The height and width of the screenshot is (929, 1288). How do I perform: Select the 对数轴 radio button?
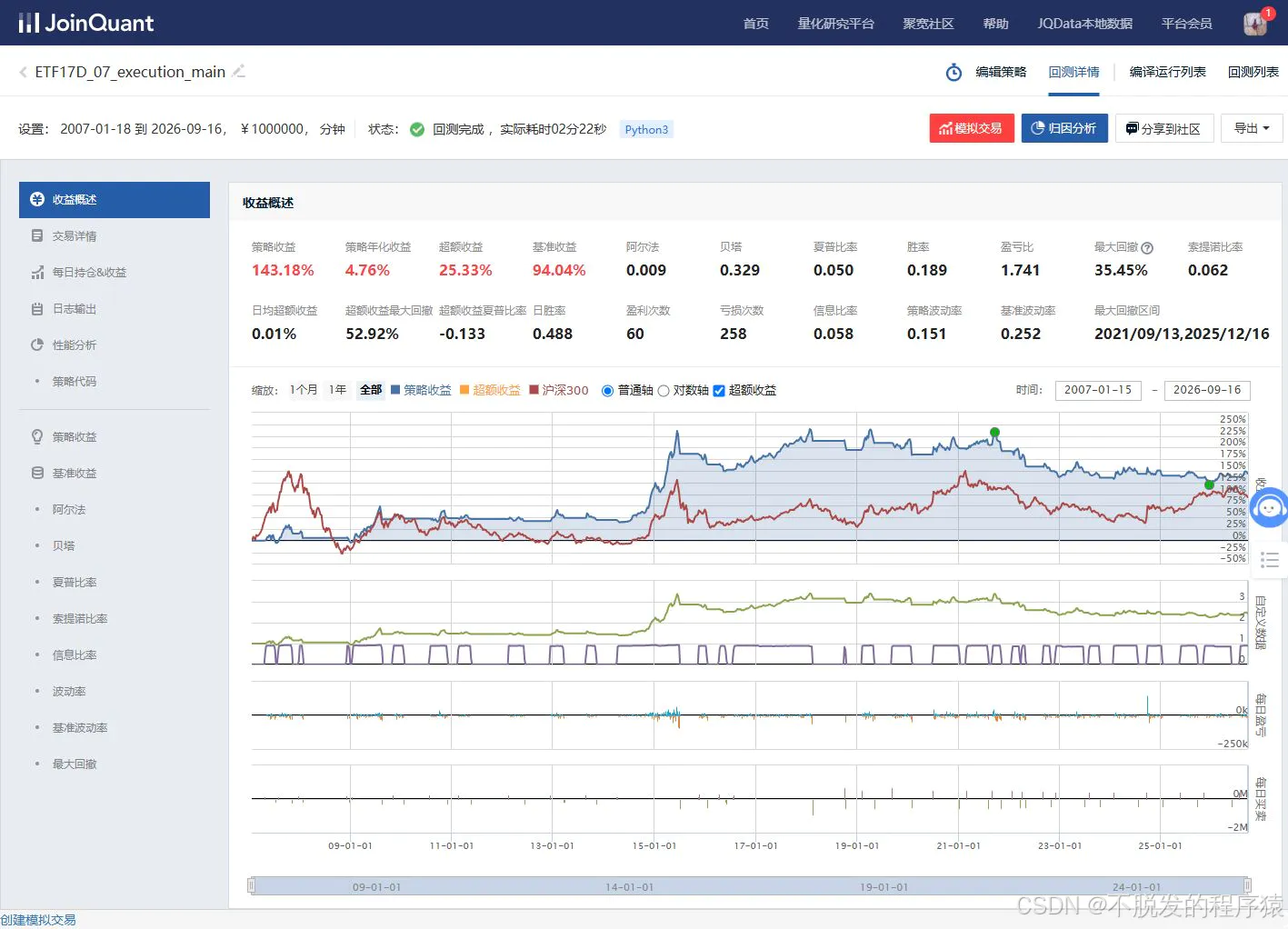pyautogui.click(x=664, y=391)
